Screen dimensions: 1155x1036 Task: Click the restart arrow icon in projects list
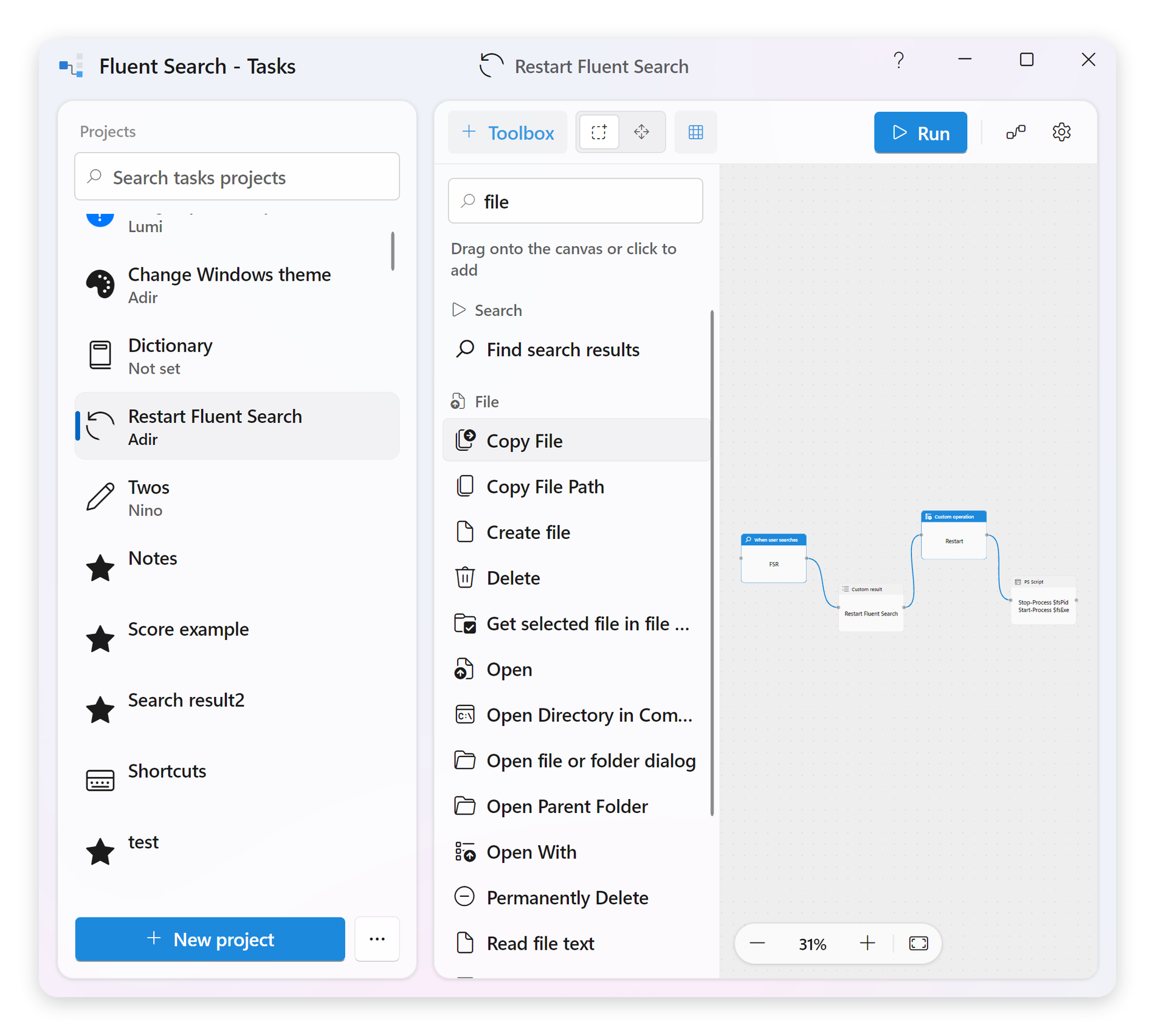(x=100, y=426)
